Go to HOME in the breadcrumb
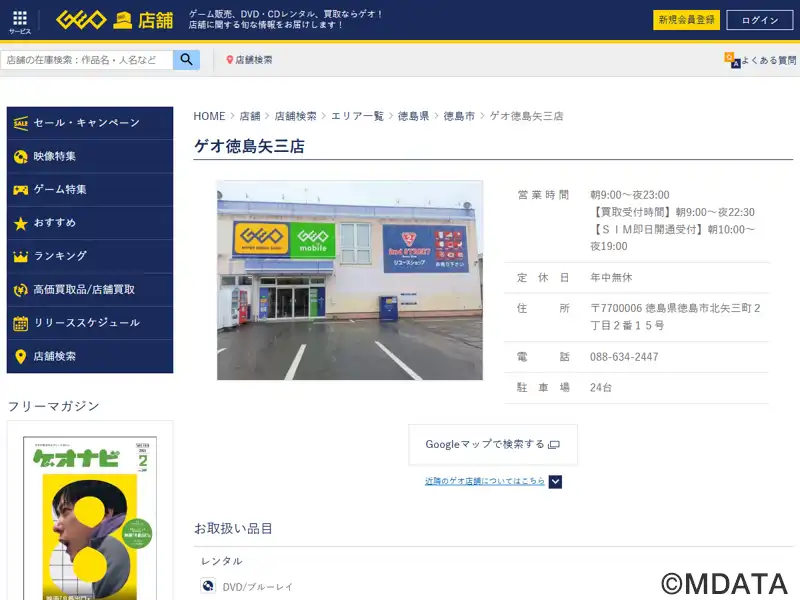This screenshot has height=600, width=800. [x=209, y=116]
